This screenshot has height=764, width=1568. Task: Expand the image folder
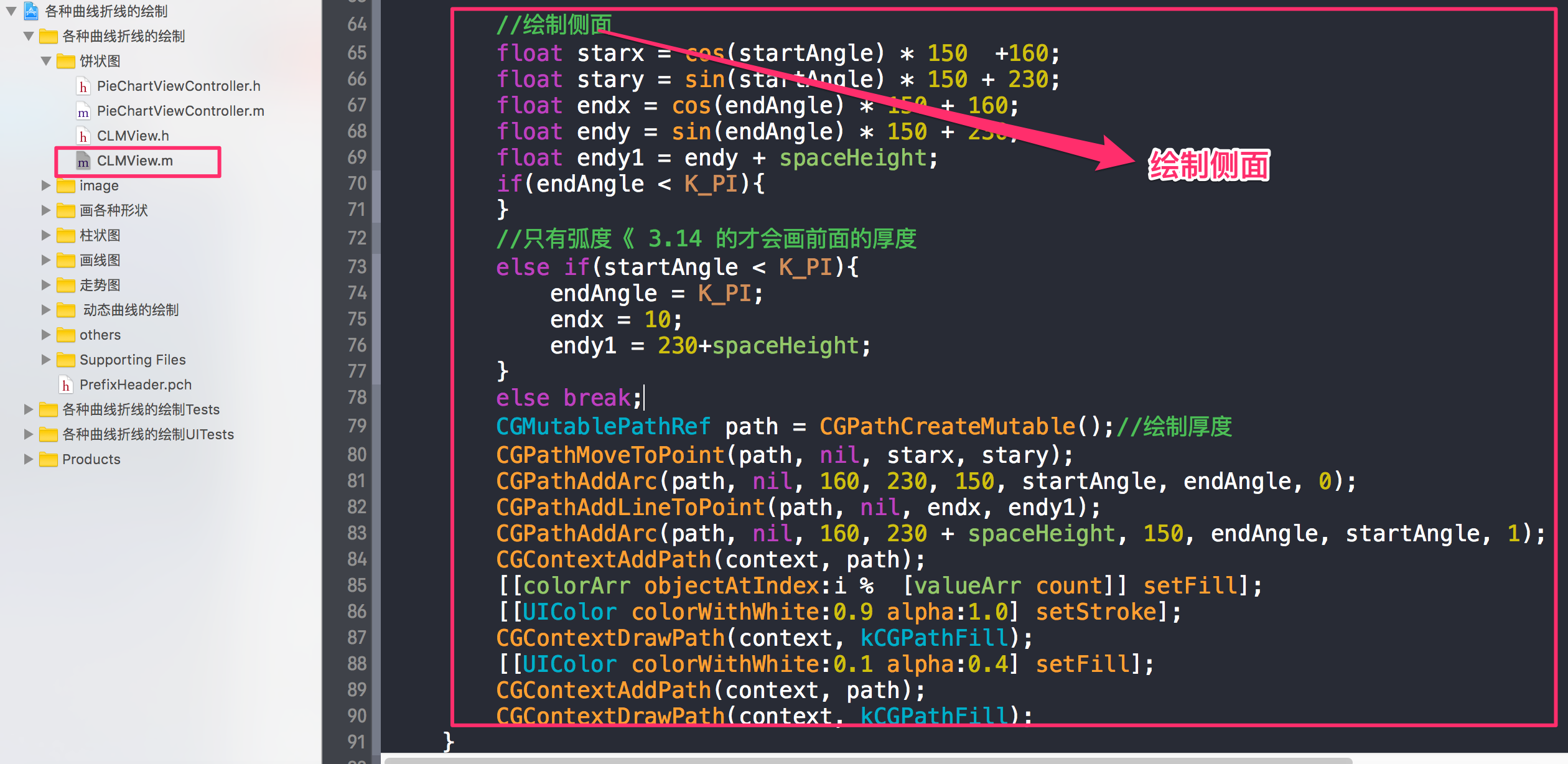point(46,185)
